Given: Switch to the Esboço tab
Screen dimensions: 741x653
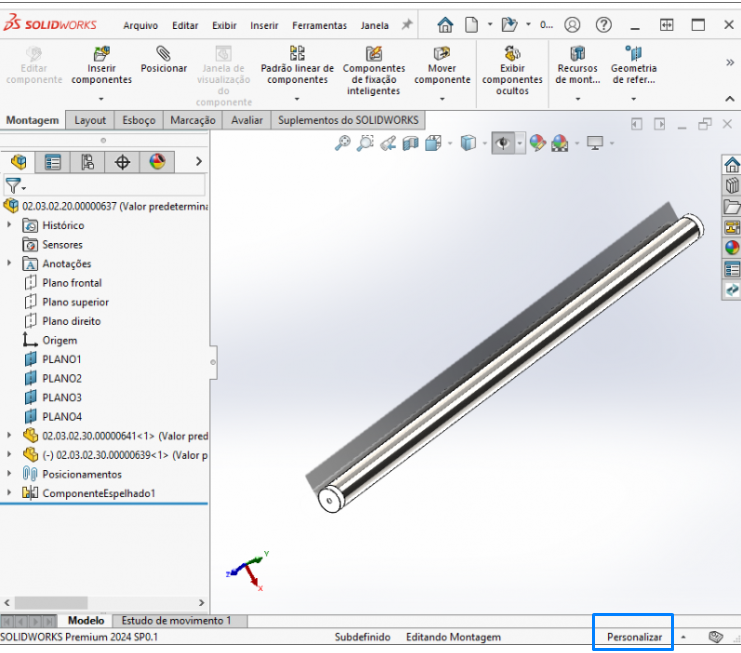Looking at the screenshot, I should click(138, 120).
